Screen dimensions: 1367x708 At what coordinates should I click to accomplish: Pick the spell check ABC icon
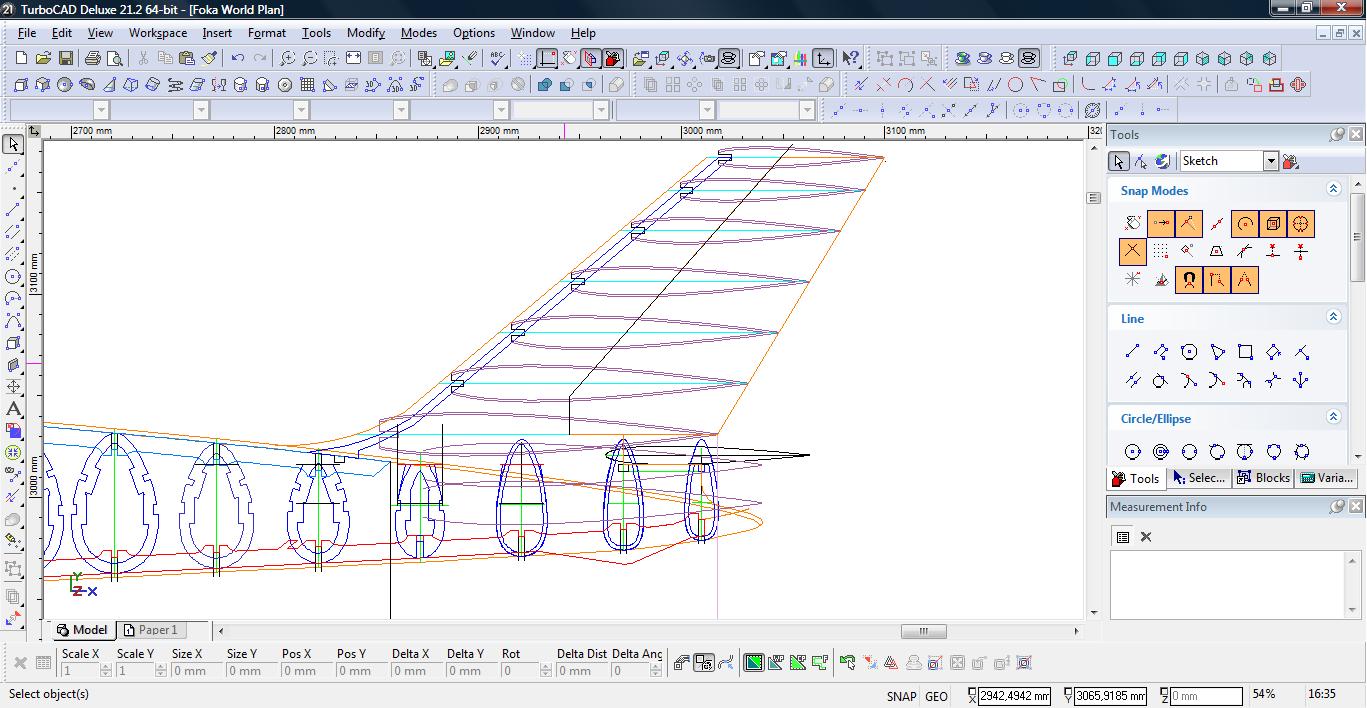click(497, 59)
